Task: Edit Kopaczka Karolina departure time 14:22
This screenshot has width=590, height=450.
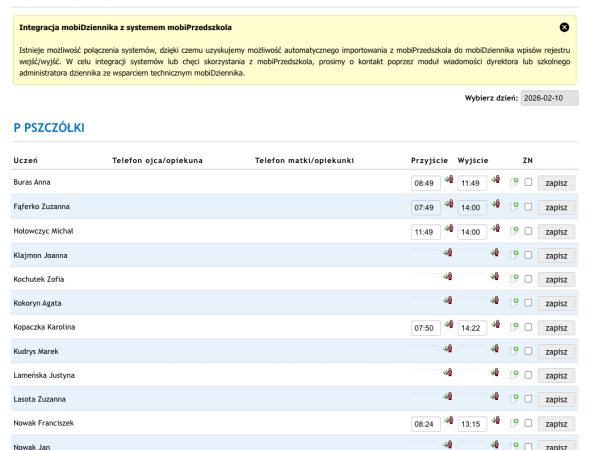Action: [472, 328]
